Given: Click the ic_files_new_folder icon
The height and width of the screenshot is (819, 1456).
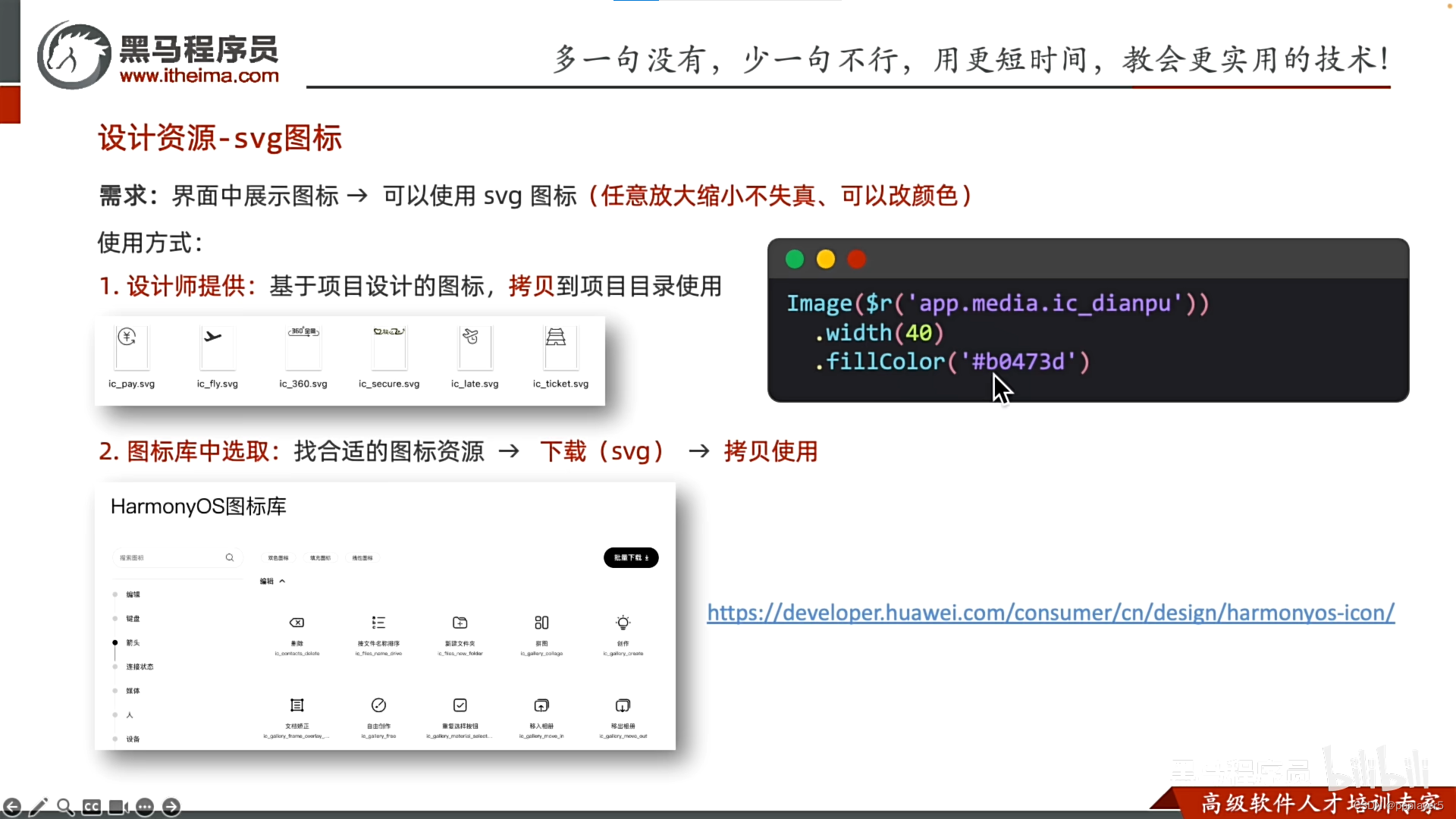Looking at the screenshot, I should (x=460, y=623).
